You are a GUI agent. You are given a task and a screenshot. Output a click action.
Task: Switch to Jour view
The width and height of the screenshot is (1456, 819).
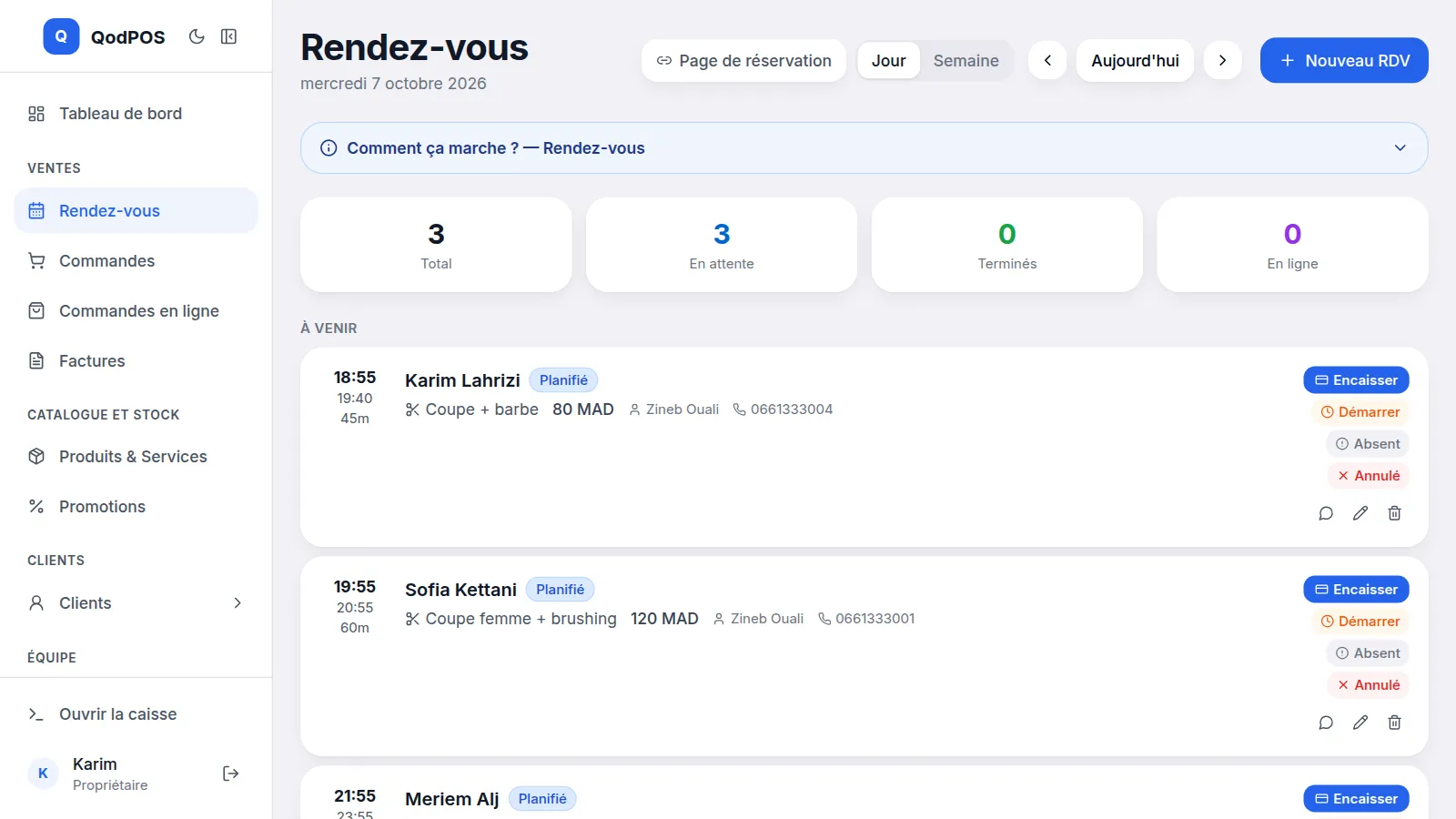[x=888, y=61]
